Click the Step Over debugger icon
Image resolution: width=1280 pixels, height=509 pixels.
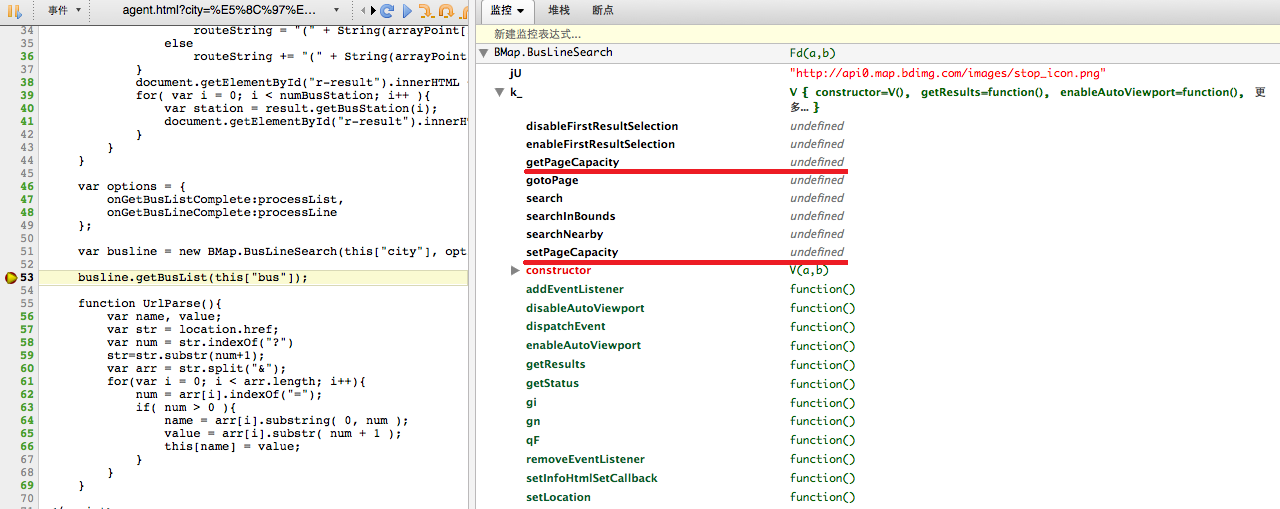coord(446,11)
